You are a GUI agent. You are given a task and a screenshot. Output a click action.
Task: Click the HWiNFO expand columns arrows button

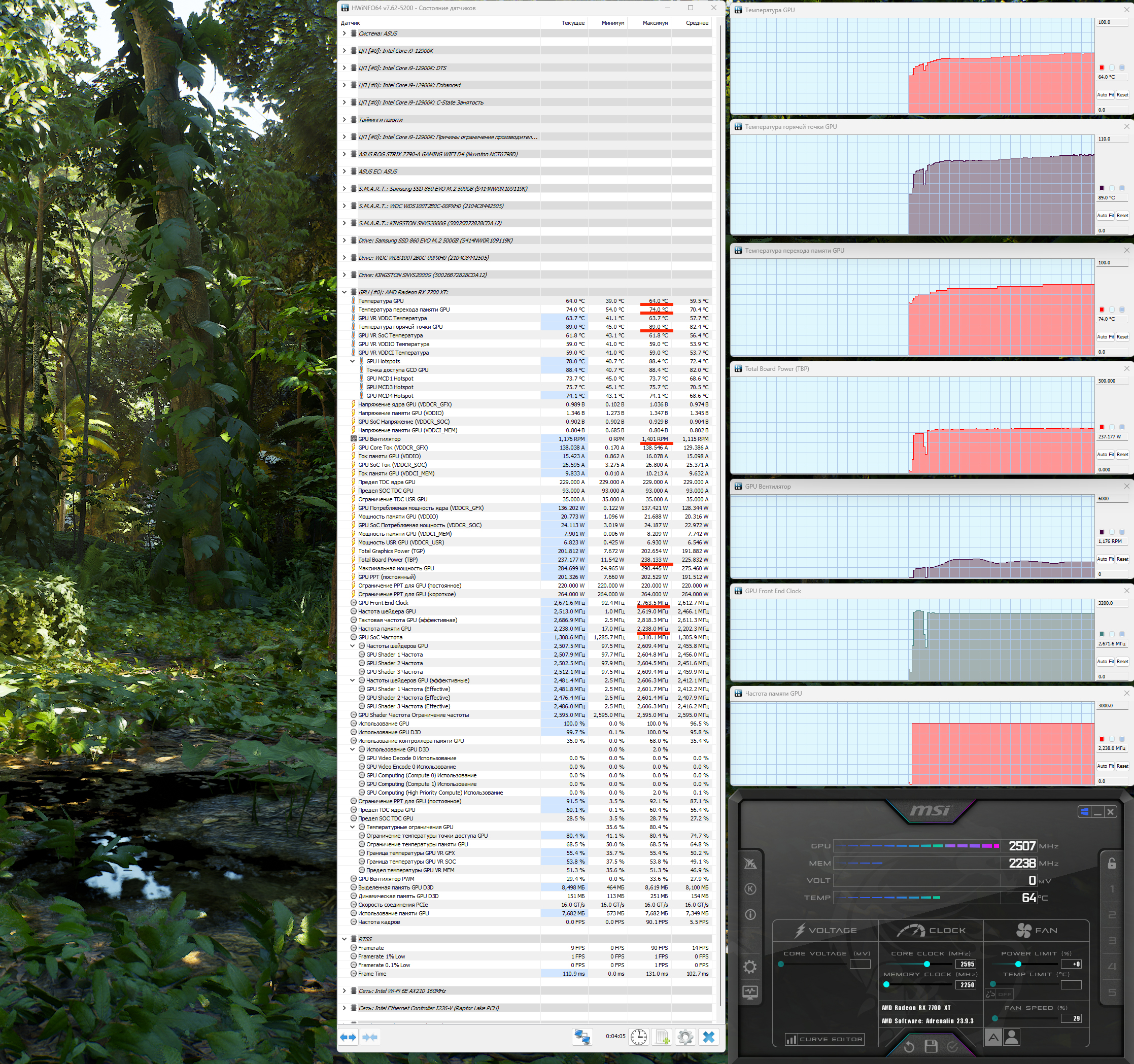[348, 1037]
